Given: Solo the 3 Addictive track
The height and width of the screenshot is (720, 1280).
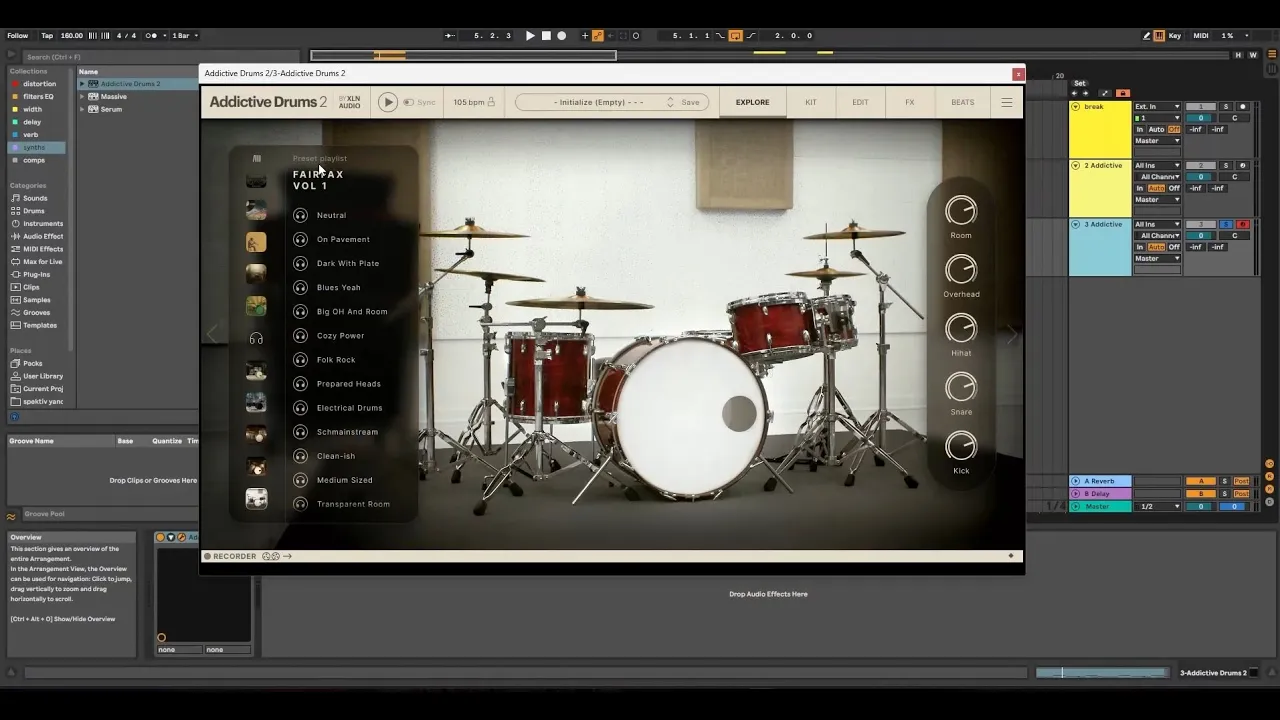Looking at the screenshot, I should pyautogui.click(x=1226, y=225).
